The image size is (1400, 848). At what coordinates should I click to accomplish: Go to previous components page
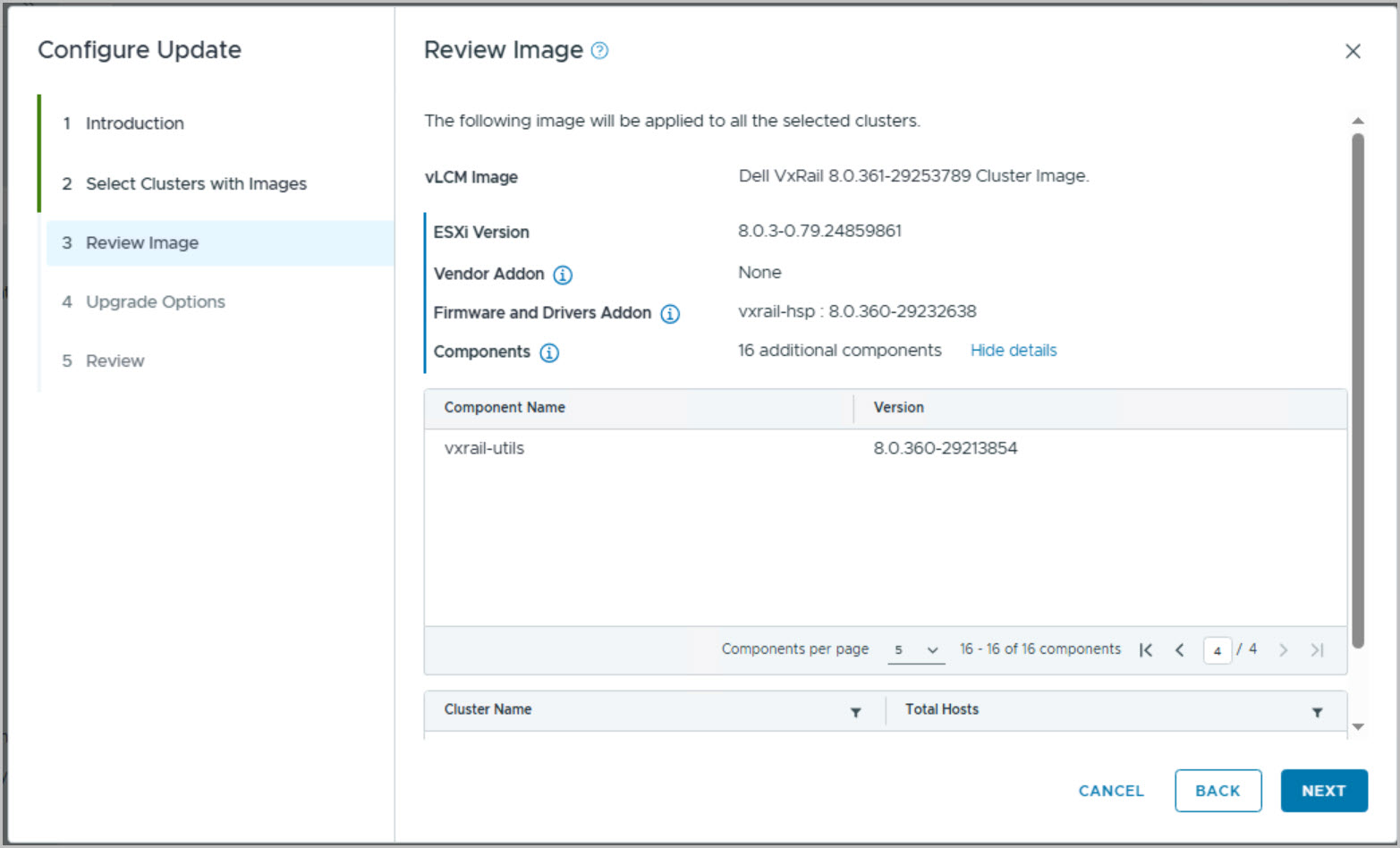1180,650
